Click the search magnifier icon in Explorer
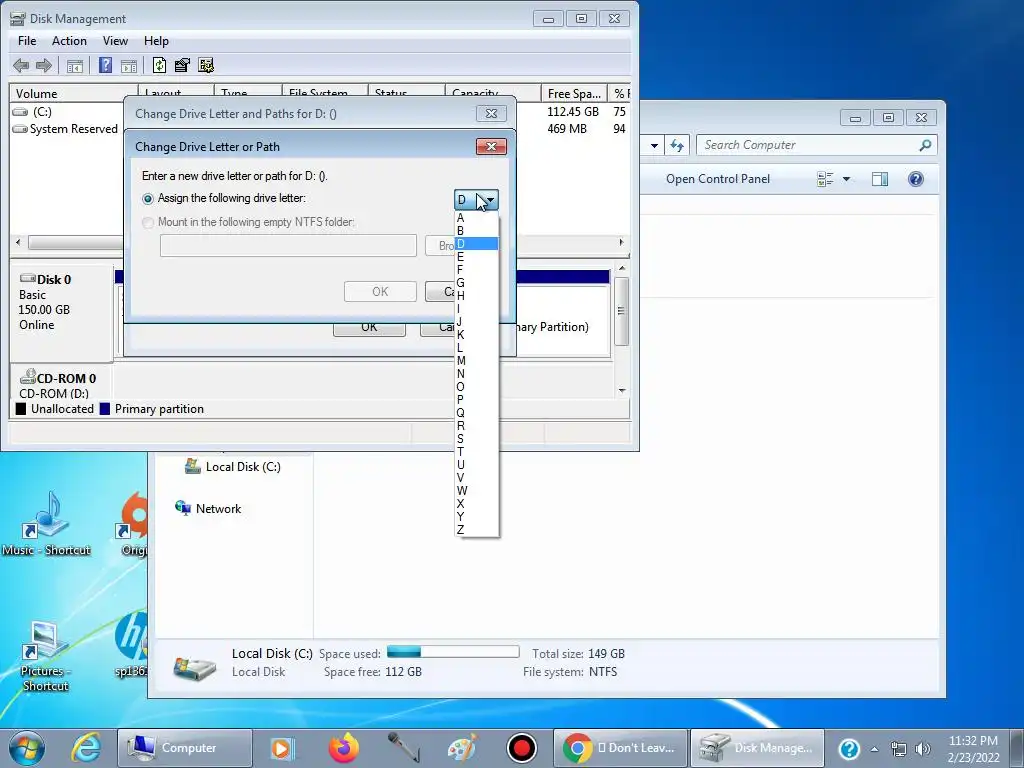This screenshot has height=768, width=1024. pos(925,145)
